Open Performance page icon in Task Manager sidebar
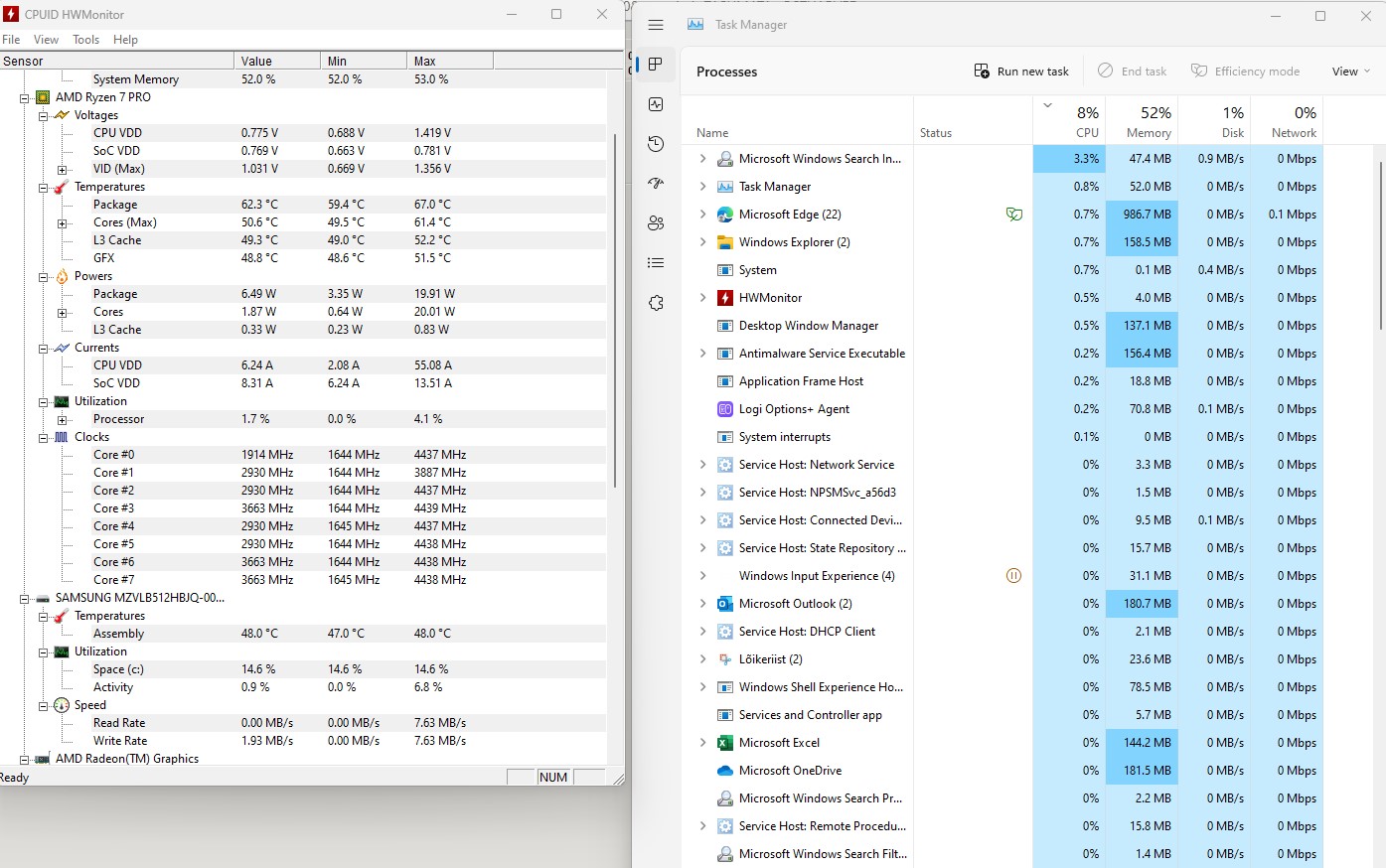This screenshot has width=1386, height=868. (656, 104)
